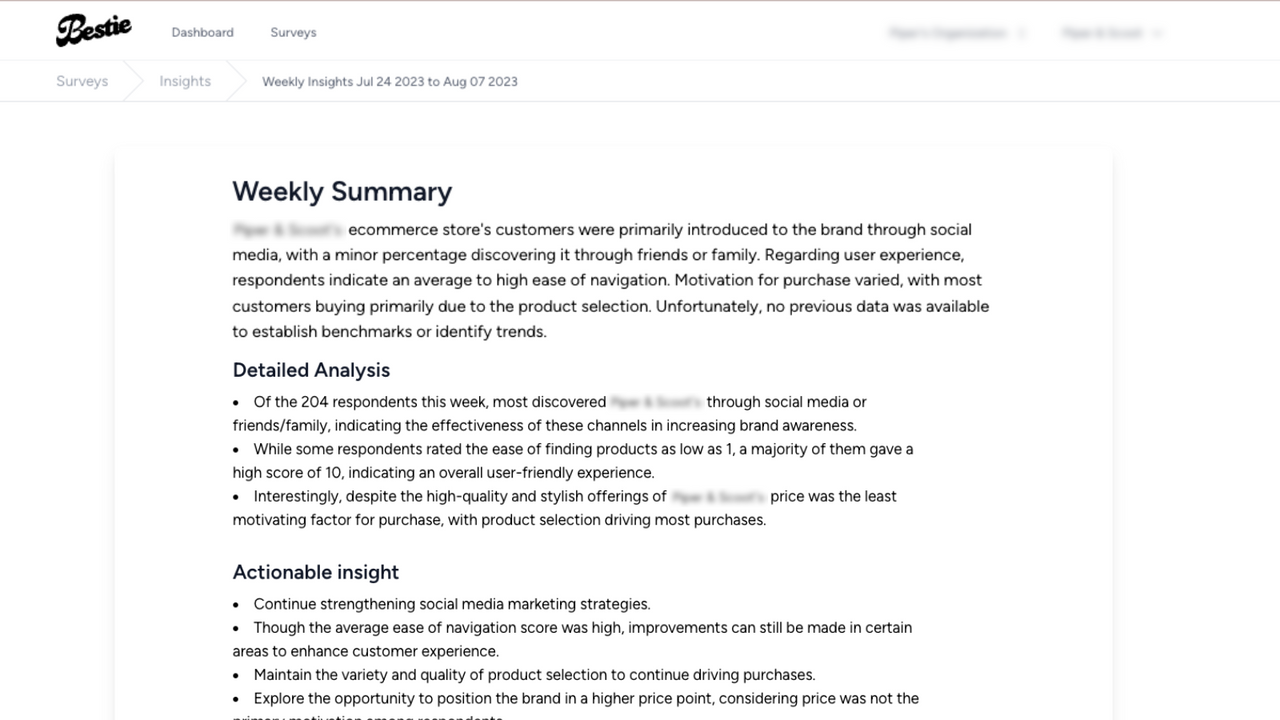Click the Actionable insight heading
The width and height of the screenshot is (1280, 720).
click(315, 572)
